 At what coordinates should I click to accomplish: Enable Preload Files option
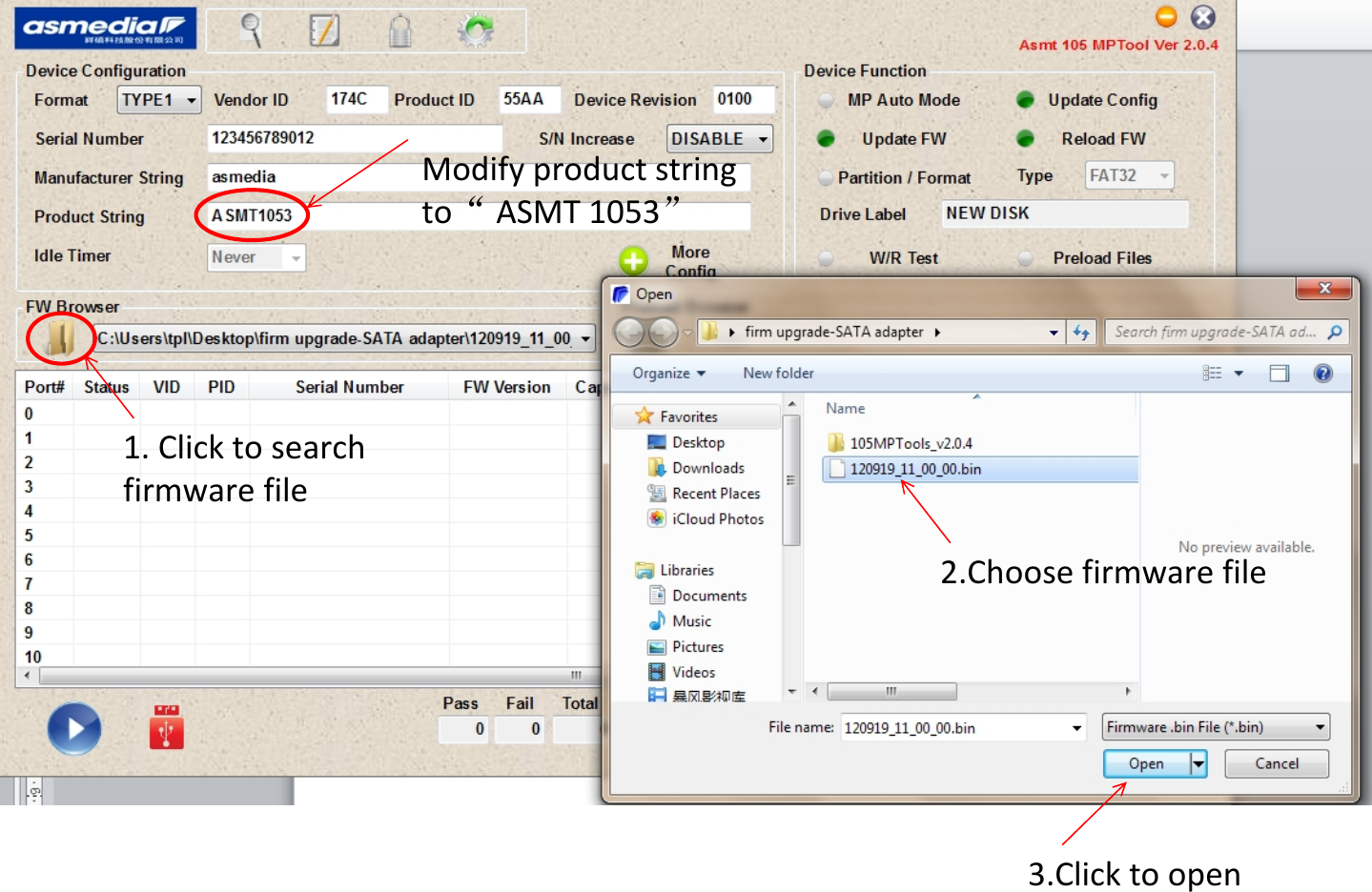pos(1025,258)
